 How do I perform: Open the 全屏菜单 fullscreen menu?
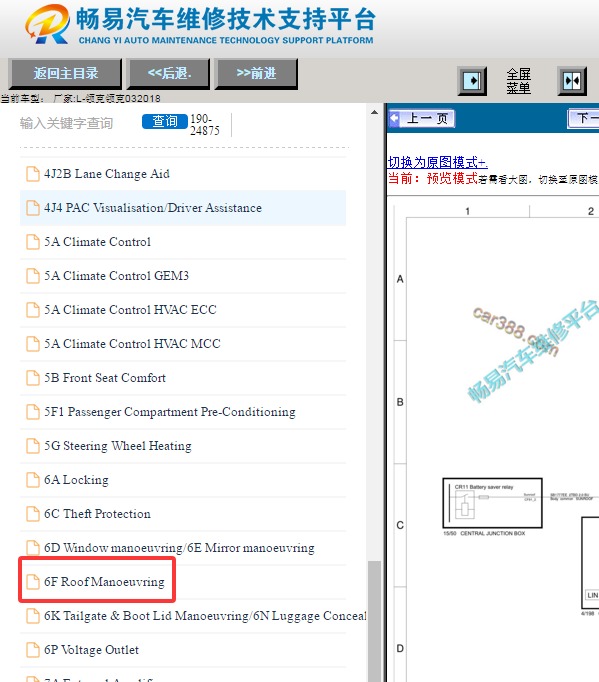click(519, 81)
